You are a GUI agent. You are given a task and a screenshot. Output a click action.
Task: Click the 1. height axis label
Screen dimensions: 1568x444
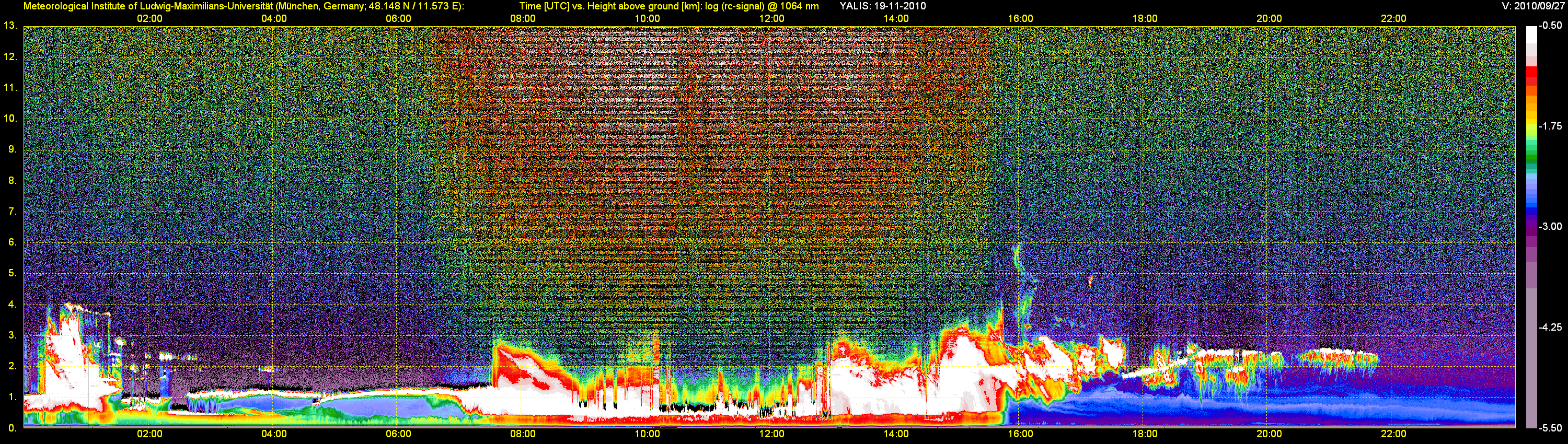tap(12, 397)
